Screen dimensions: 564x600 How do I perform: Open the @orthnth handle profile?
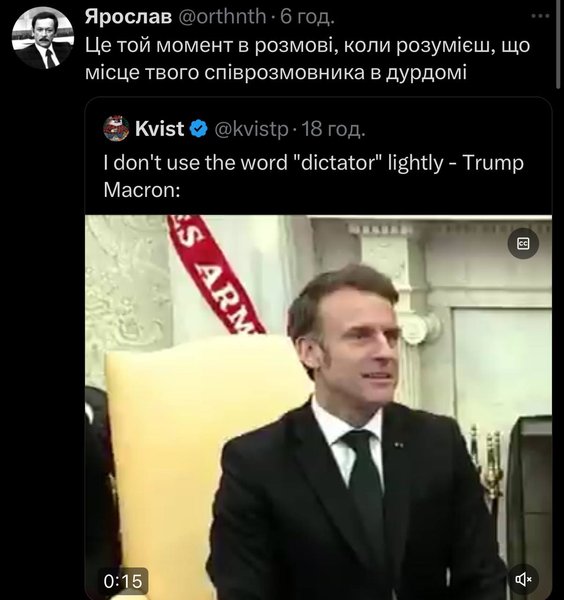pyautogui.click(x=222, y=16)
